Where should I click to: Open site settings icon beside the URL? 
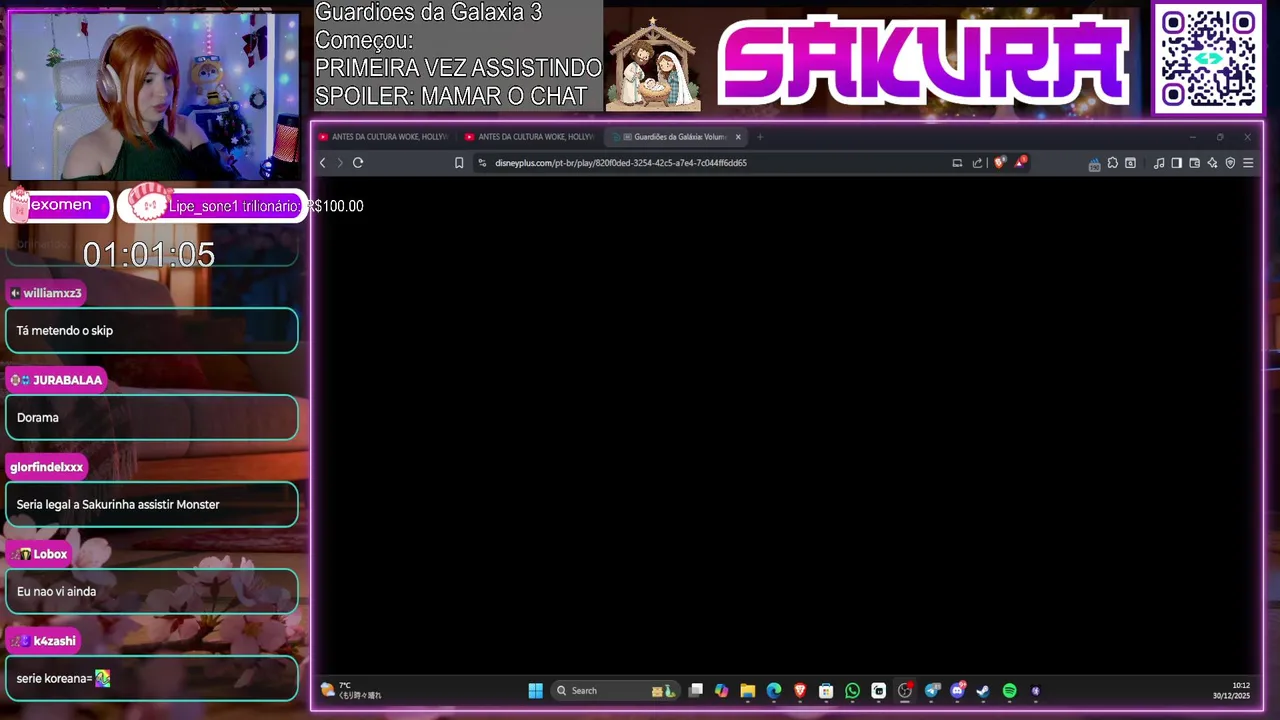pos(482,163)
